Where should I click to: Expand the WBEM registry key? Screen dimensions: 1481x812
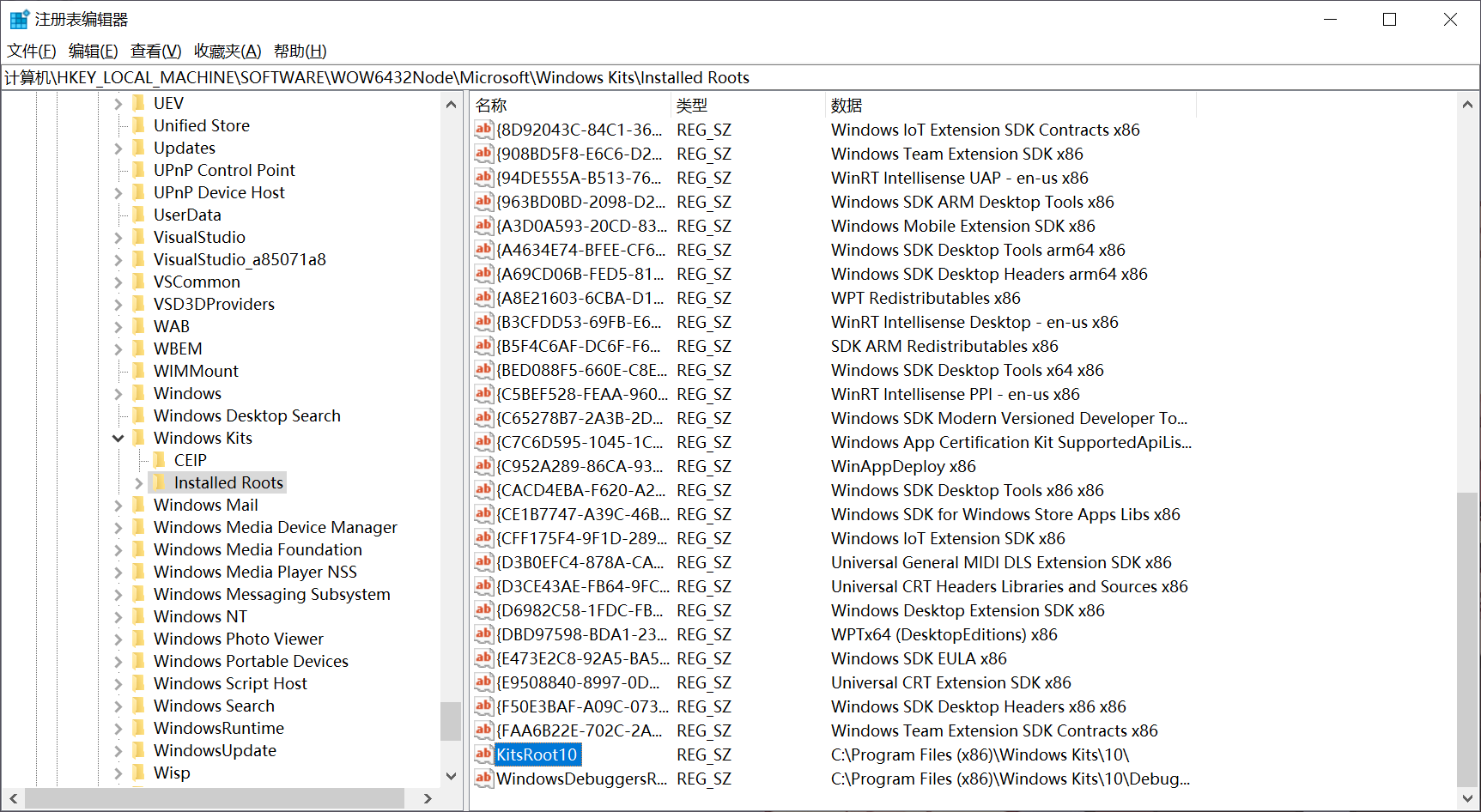118,349
